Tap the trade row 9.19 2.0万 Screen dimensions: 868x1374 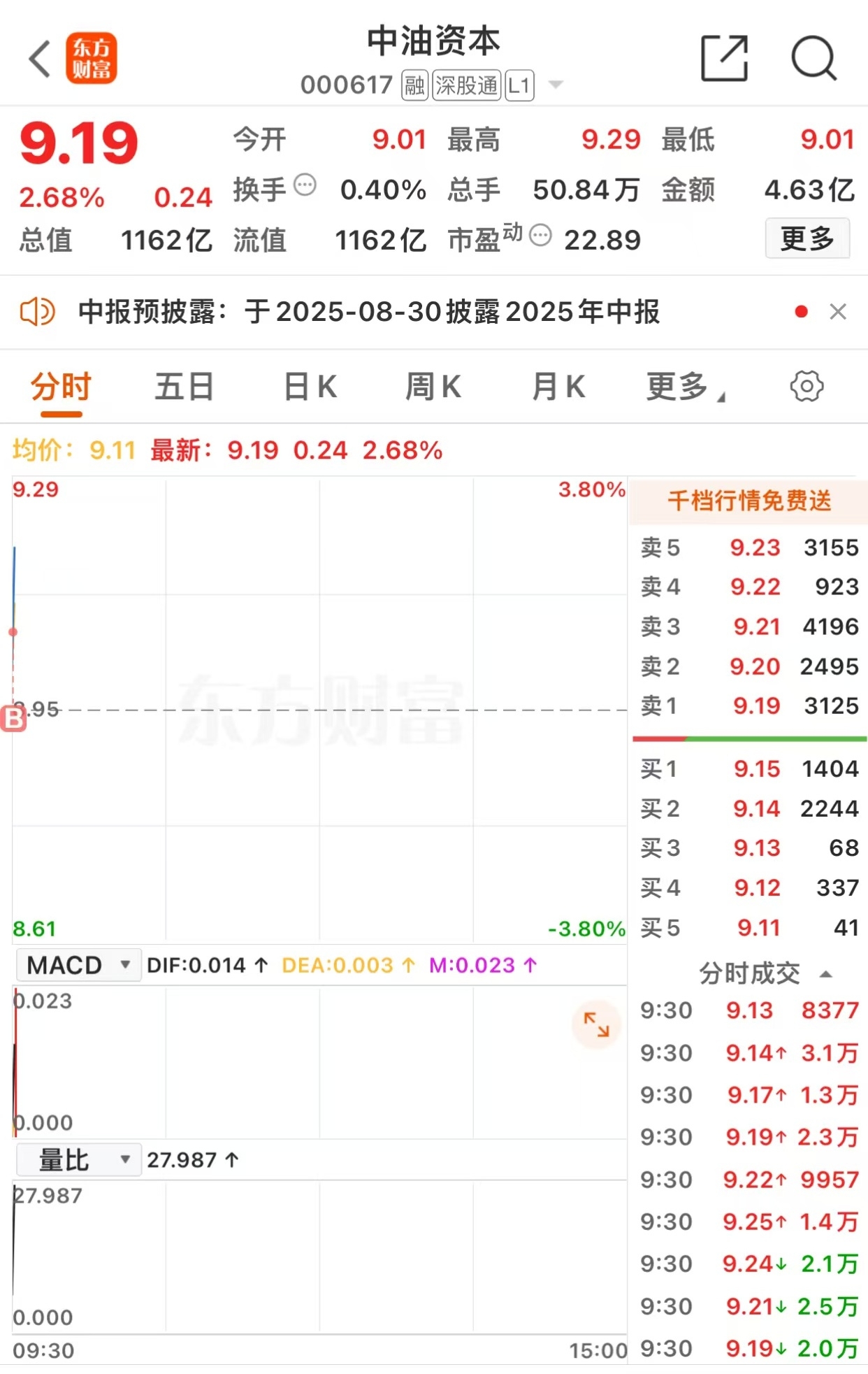coord(749,1348)
